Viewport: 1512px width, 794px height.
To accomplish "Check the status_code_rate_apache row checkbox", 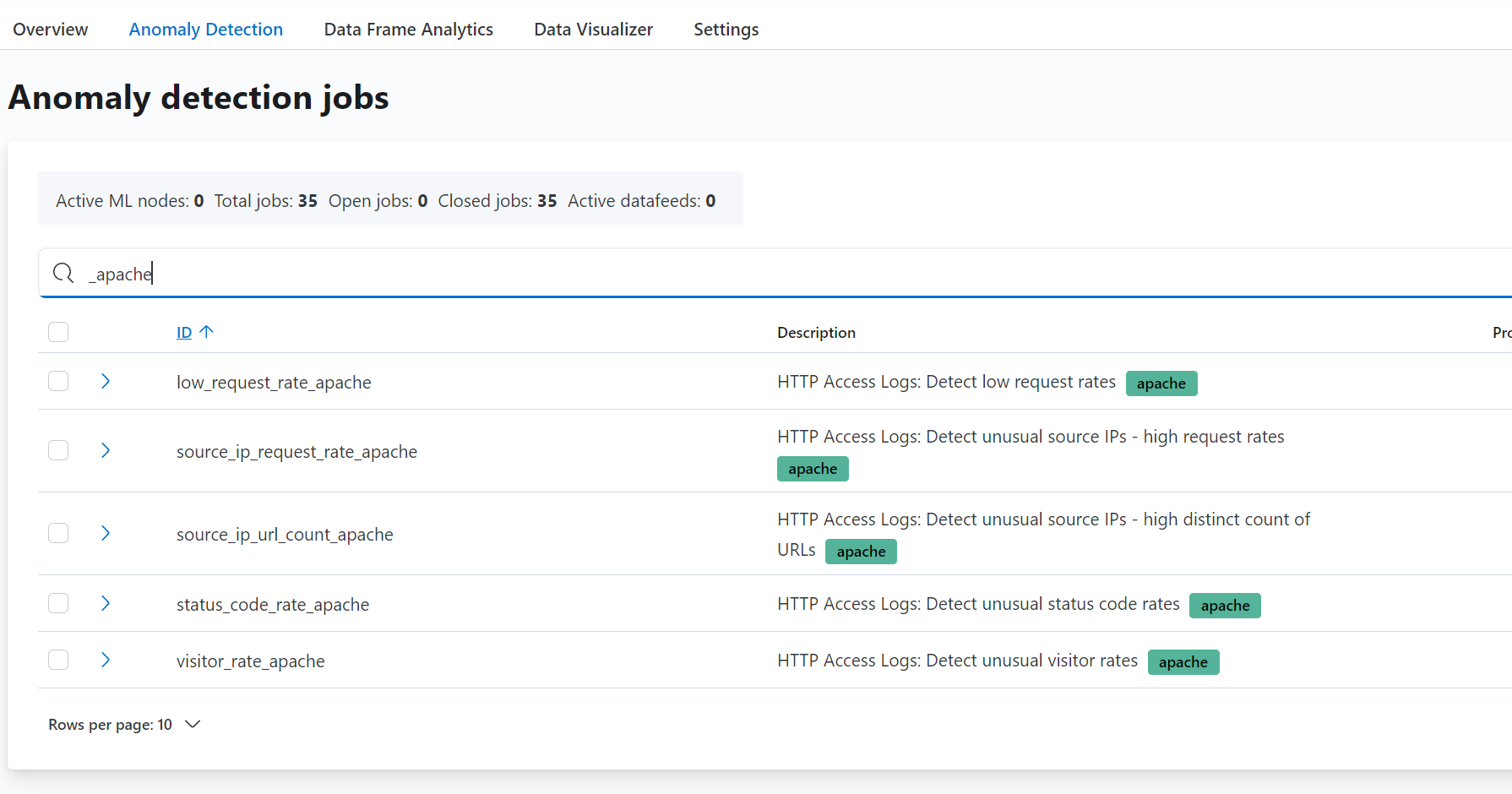I will 58,603.
